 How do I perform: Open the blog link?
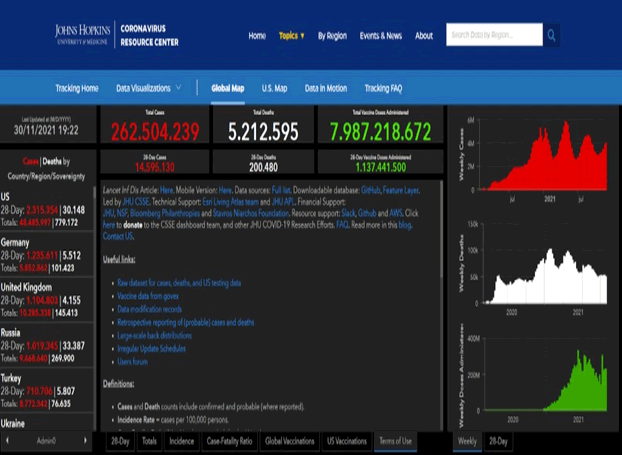coord(405,225)
